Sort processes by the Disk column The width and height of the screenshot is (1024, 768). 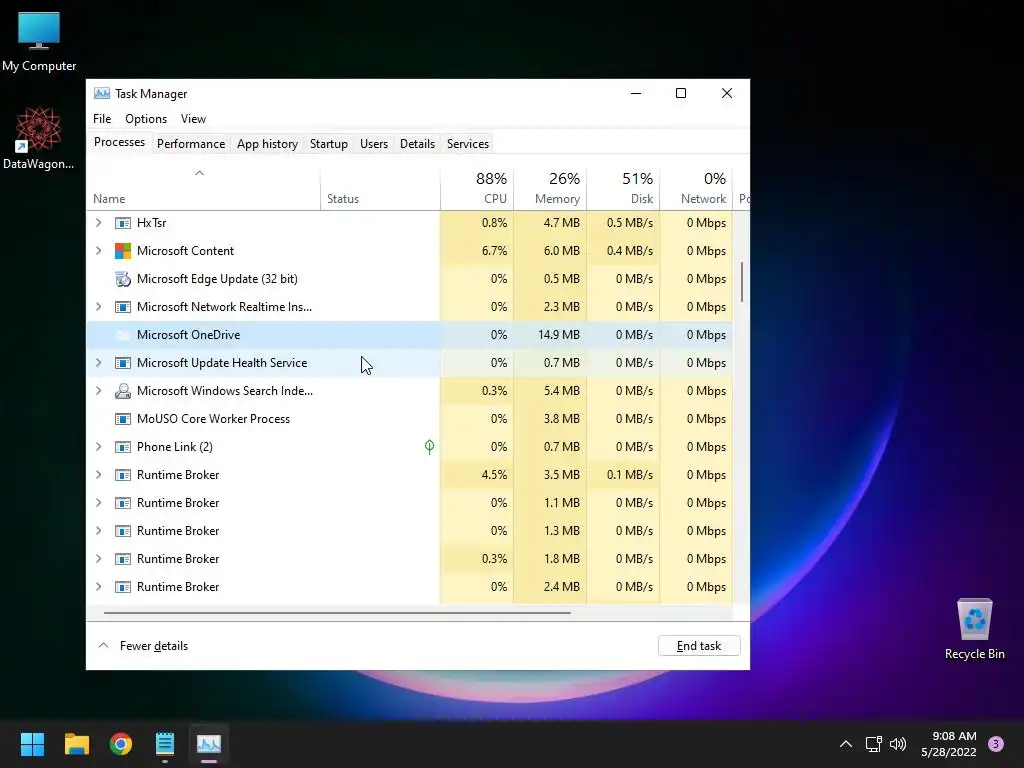624,188
